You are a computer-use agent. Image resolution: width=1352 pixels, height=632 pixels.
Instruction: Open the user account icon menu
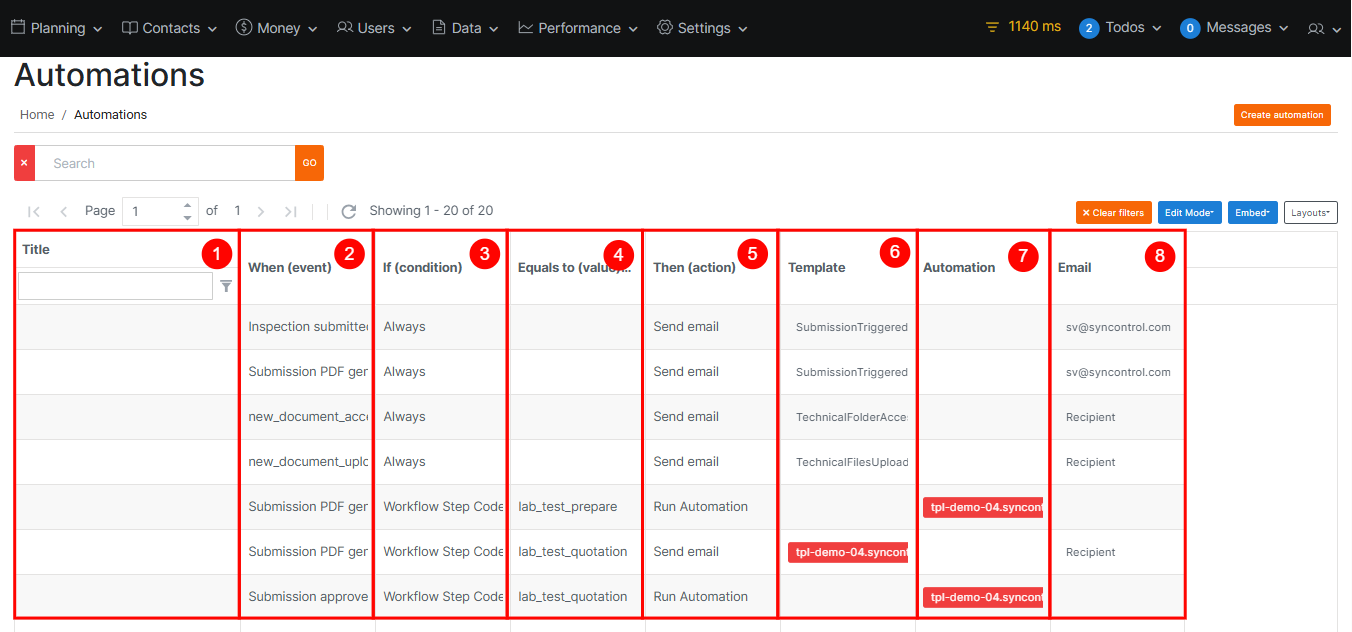click(x=1323, y=29)
